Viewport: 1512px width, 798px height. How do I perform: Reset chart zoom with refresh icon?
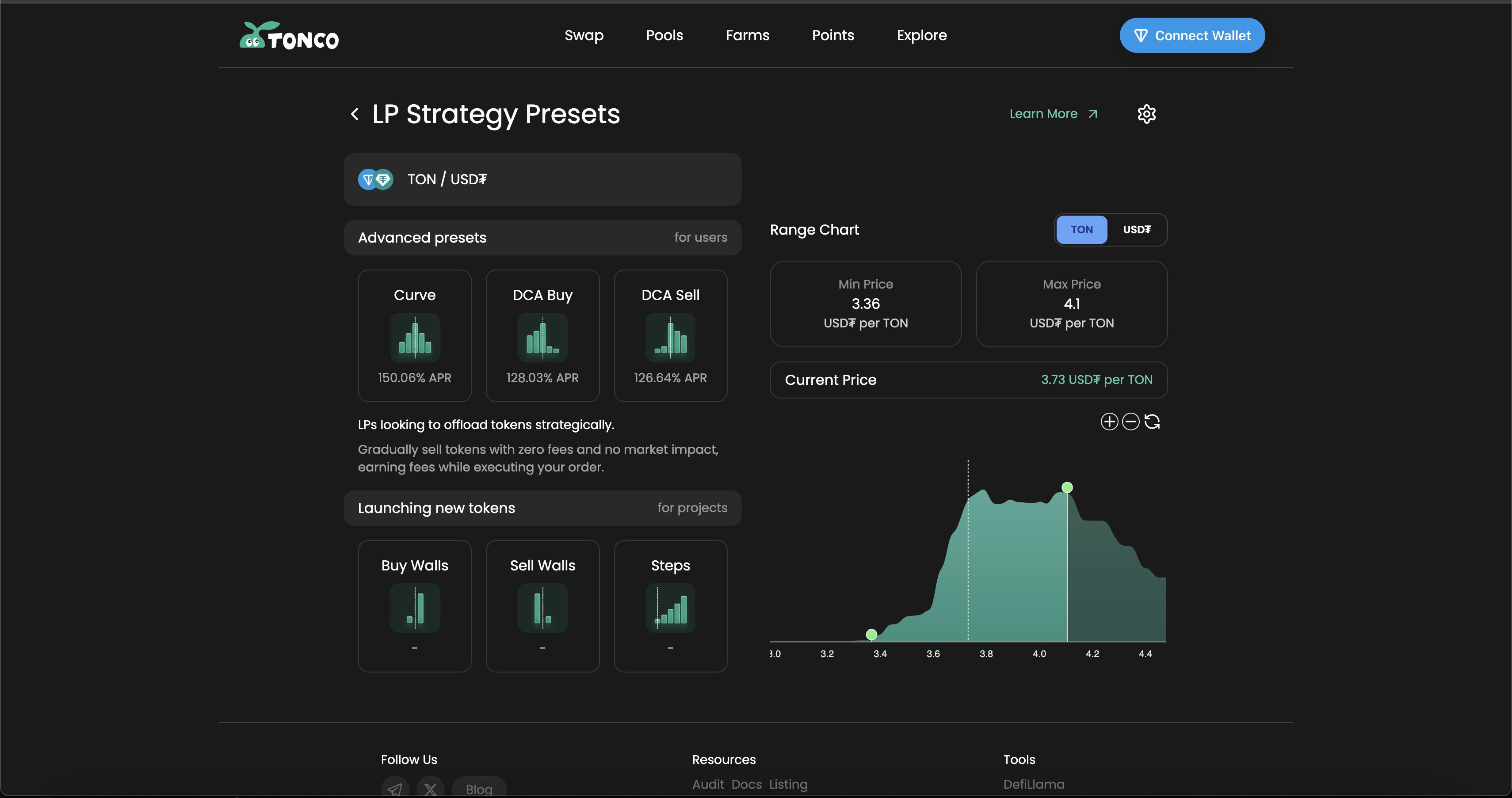point(1152,421)
